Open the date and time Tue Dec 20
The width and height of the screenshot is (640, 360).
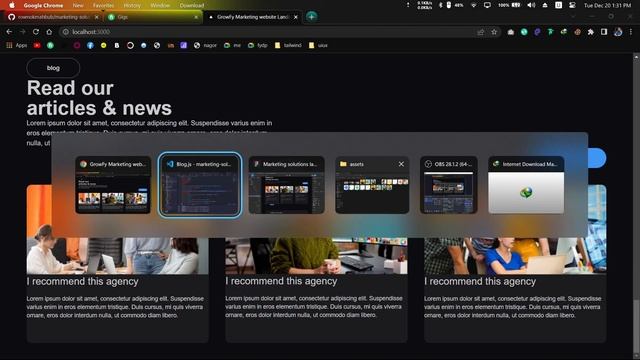(607, 5)
